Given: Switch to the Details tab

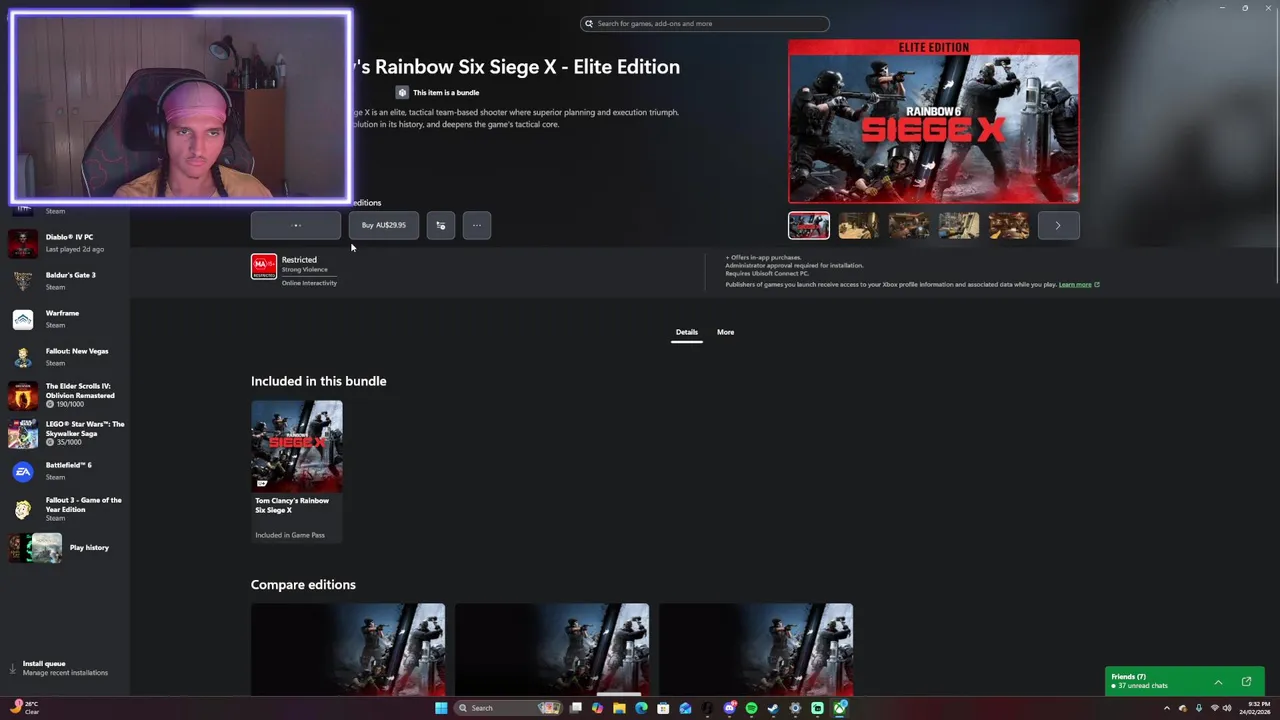Looking at the screenshot, I should [x=686, y=332].
